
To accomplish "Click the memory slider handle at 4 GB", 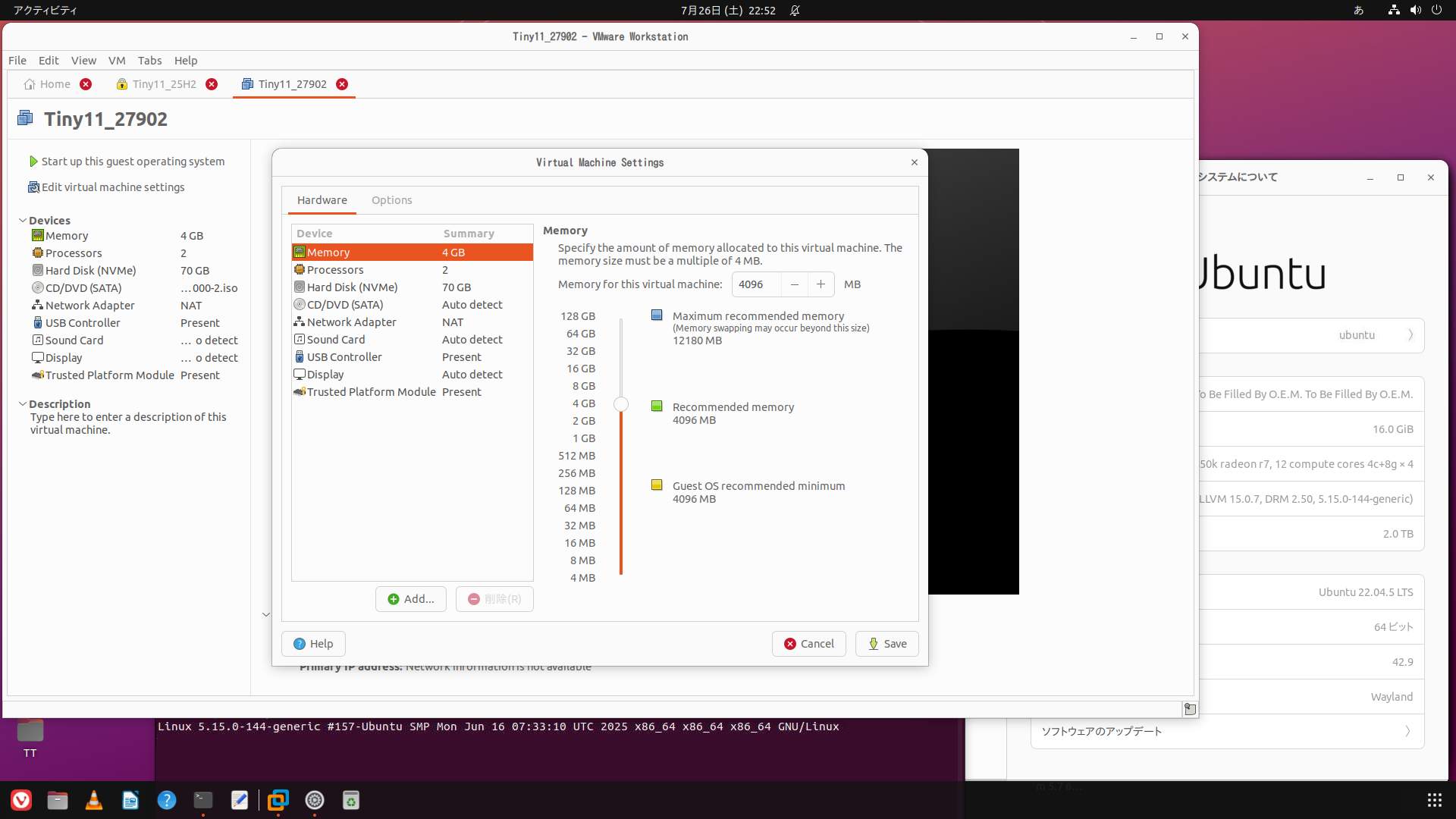I will [621, 404].
